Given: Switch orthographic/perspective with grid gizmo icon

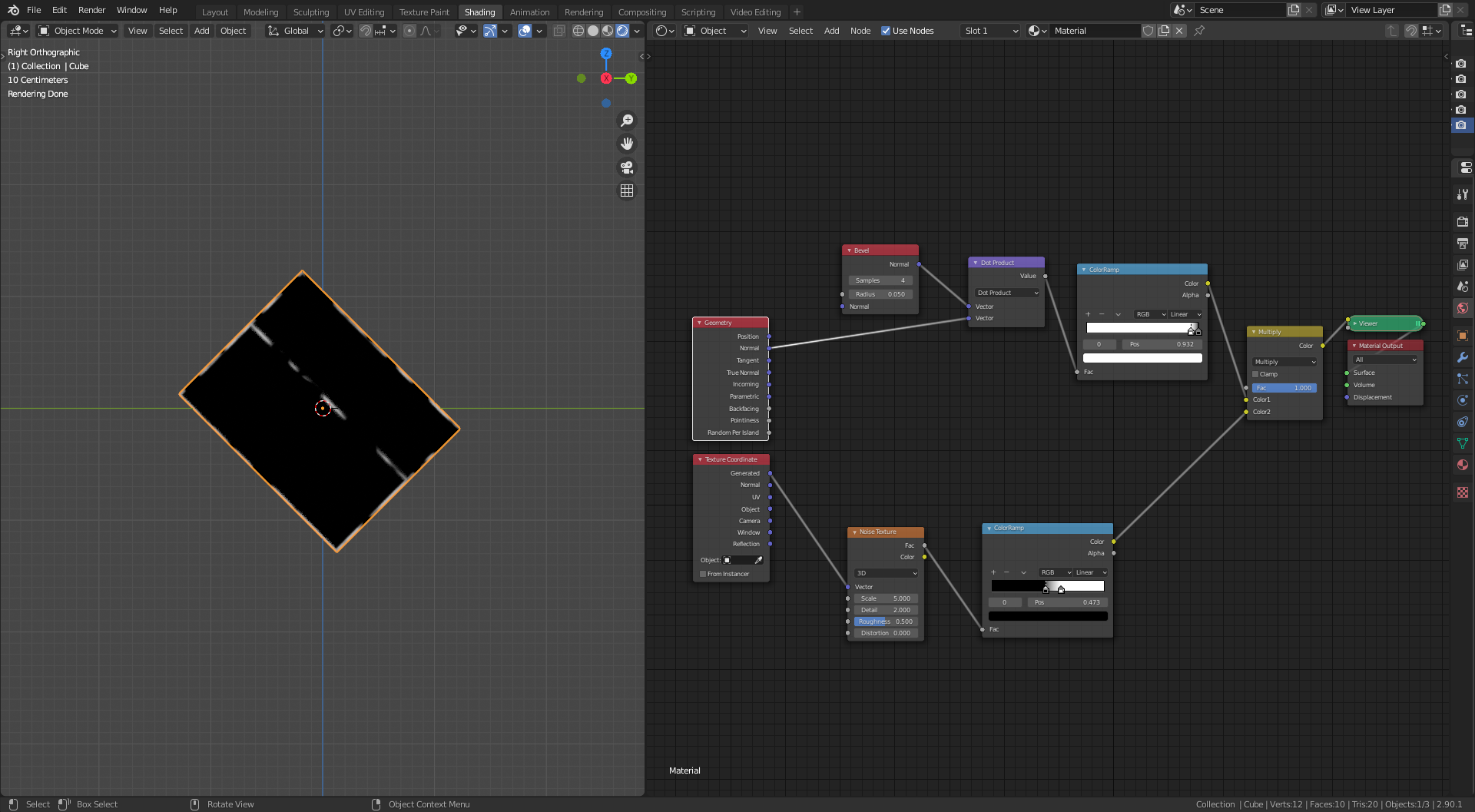Looking at the screenshot, I should (x=627, y=191).
